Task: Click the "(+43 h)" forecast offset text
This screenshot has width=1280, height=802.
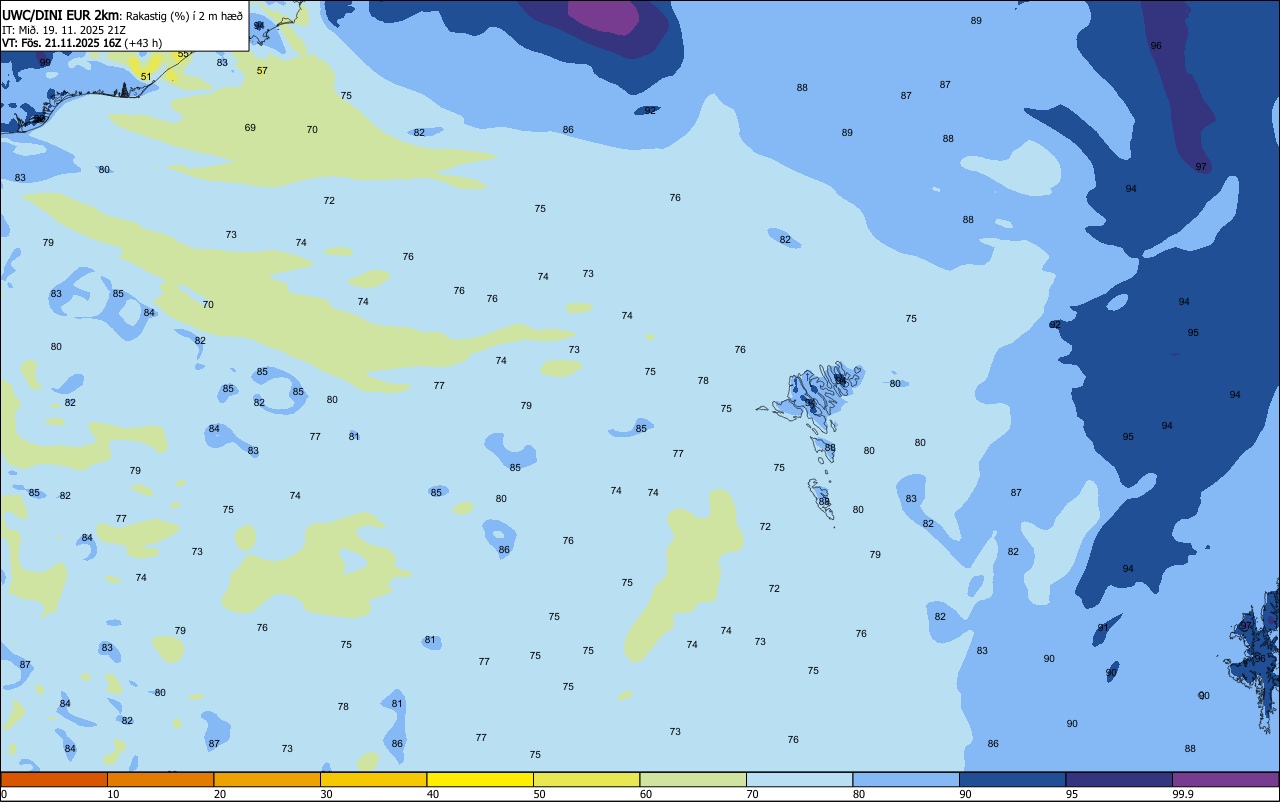Action: (143, 43)
